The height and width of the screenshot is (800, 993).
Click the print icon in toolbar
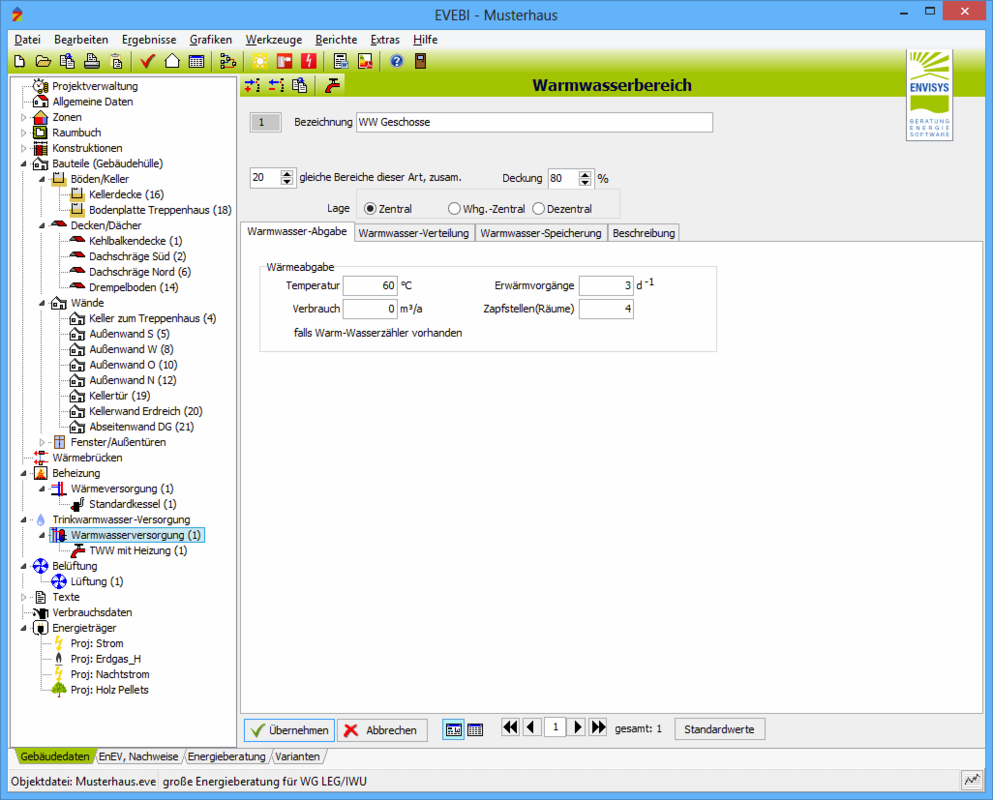point(91,62)
